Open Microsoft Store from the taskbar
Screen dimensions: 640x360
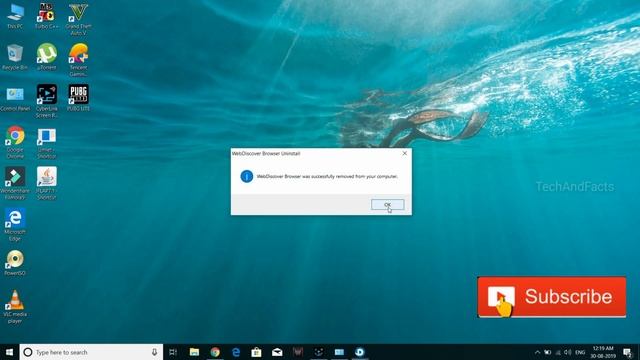pos(256,352)
